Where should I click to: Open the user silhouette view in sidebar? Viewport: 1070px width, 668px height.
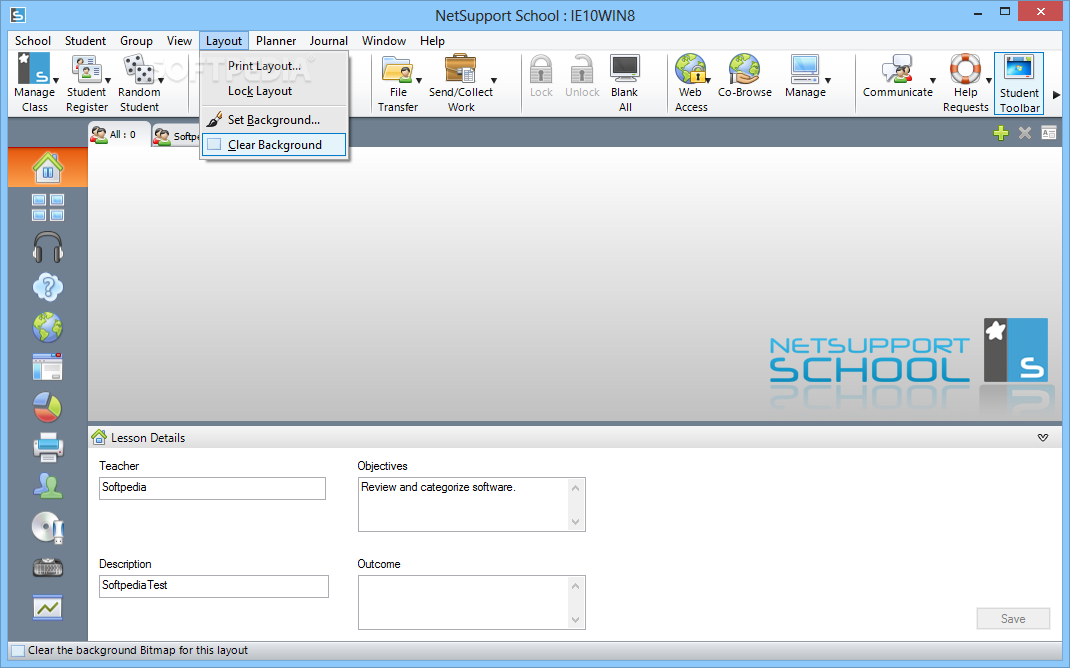pyautogui.click(x=48, y=487)
